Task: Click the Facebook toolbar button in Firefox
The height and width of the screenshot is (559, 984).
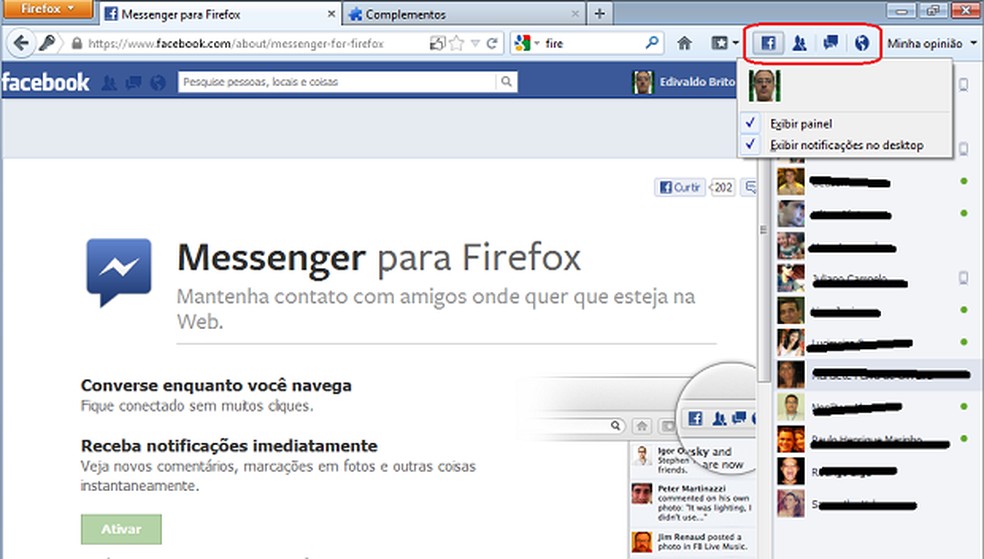Action: point(768,43)
